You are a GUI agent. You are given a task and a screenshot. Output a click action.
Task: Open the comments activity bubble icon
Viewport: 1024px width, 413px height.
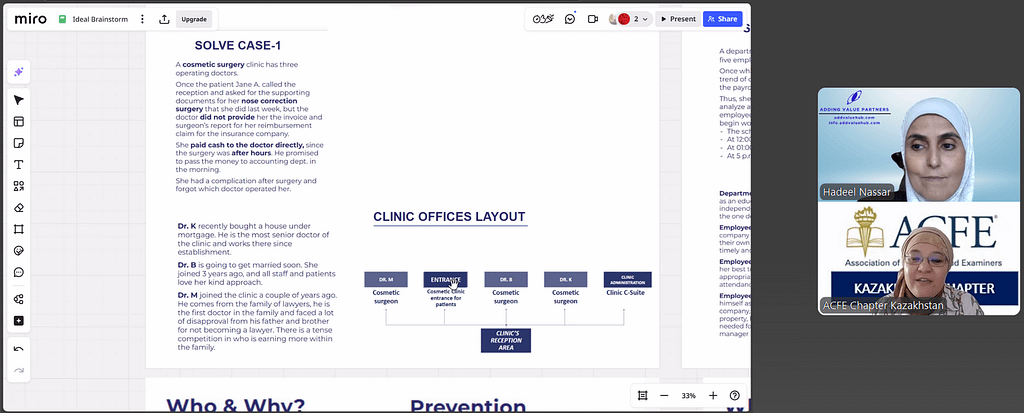(570, 19)
